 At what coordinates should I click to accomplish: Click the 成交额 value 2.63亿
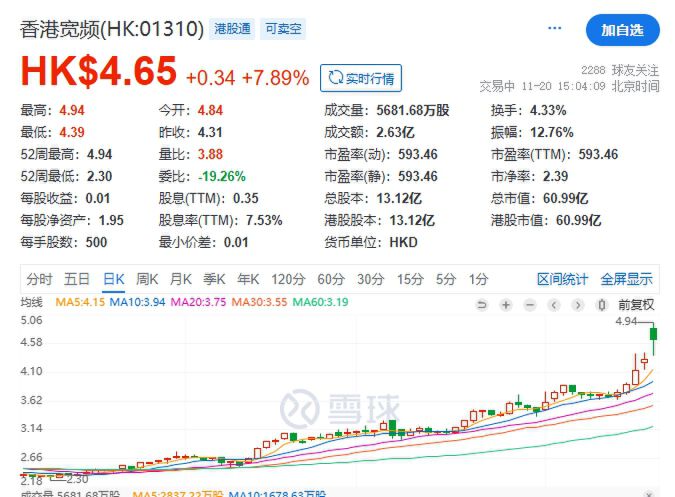[395, 133]
